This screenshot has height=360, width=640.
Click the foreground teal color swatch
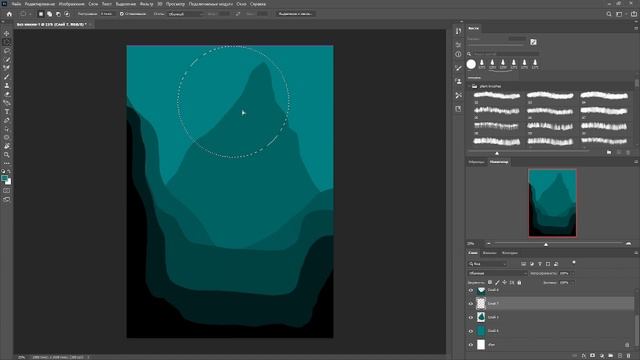4,179
